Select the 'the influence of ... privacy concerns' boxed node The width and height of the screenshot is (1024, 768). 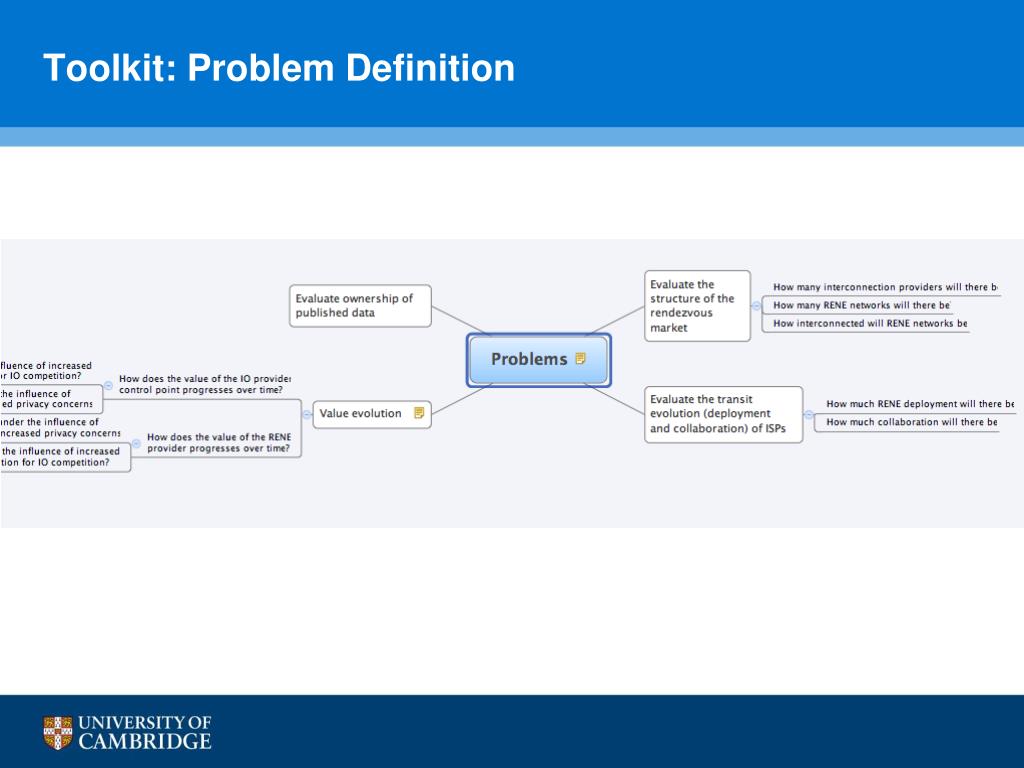coord(51,399)
